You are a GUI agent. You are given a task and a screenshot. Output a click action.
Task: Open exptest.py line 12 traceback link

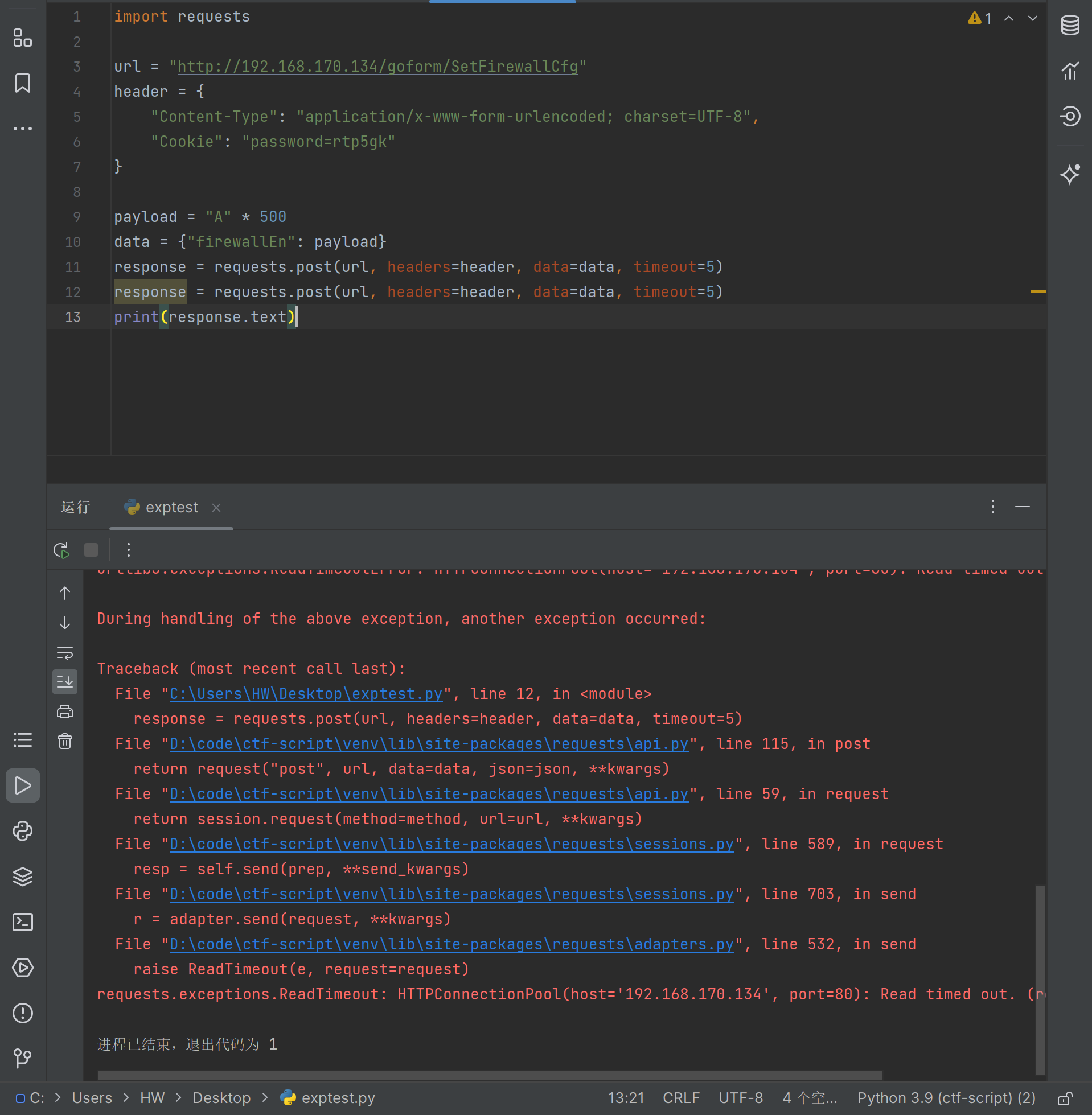306,694
